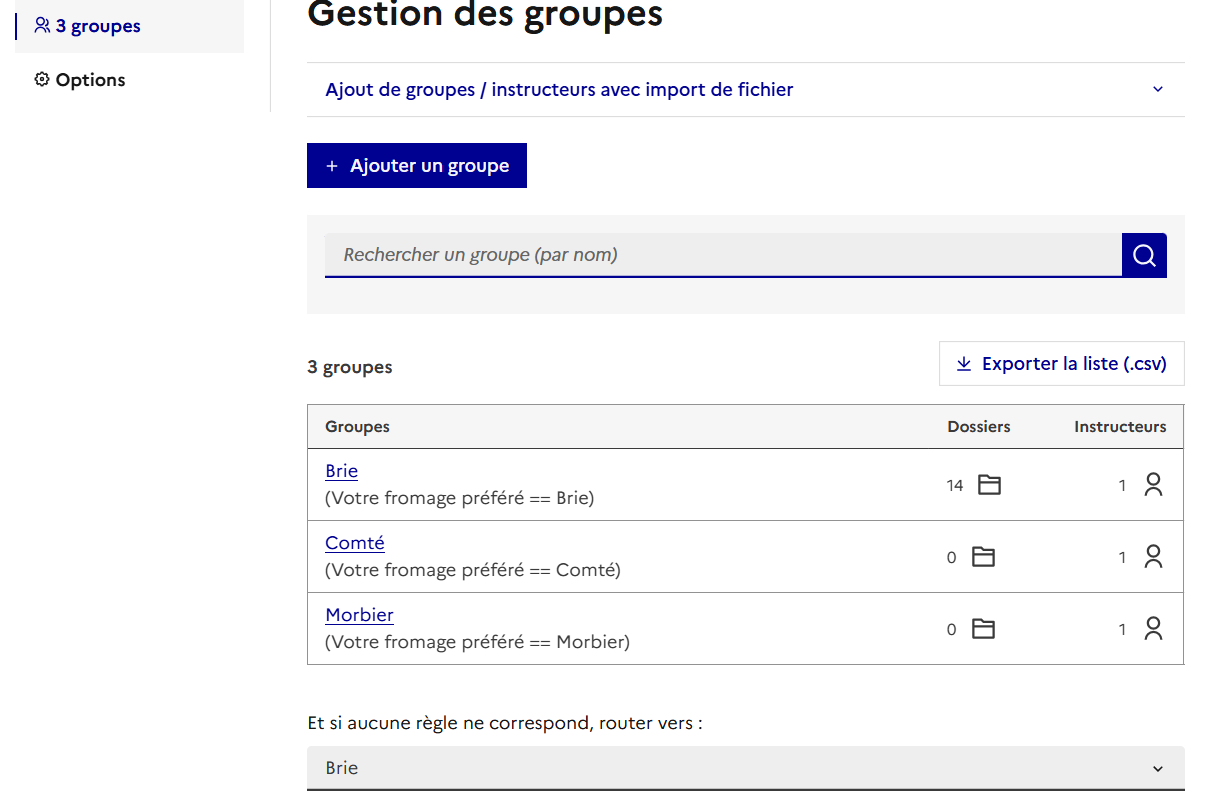The width and height of the screenshot is (1232, 808).
Task: Open the Brie group link
Action: (x=341, y=471)
